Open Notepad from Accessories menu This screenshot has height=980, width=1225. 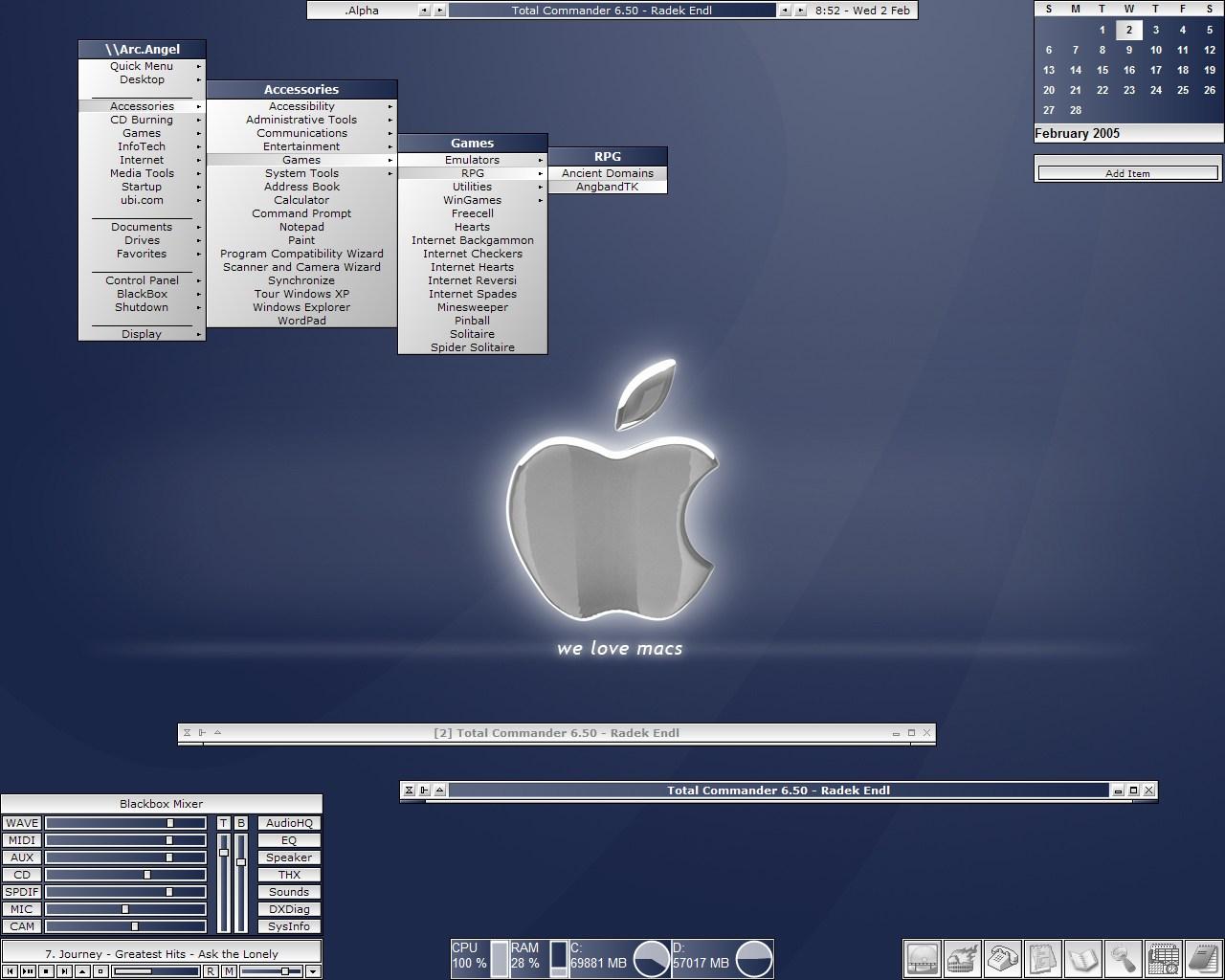pos(301,227)
